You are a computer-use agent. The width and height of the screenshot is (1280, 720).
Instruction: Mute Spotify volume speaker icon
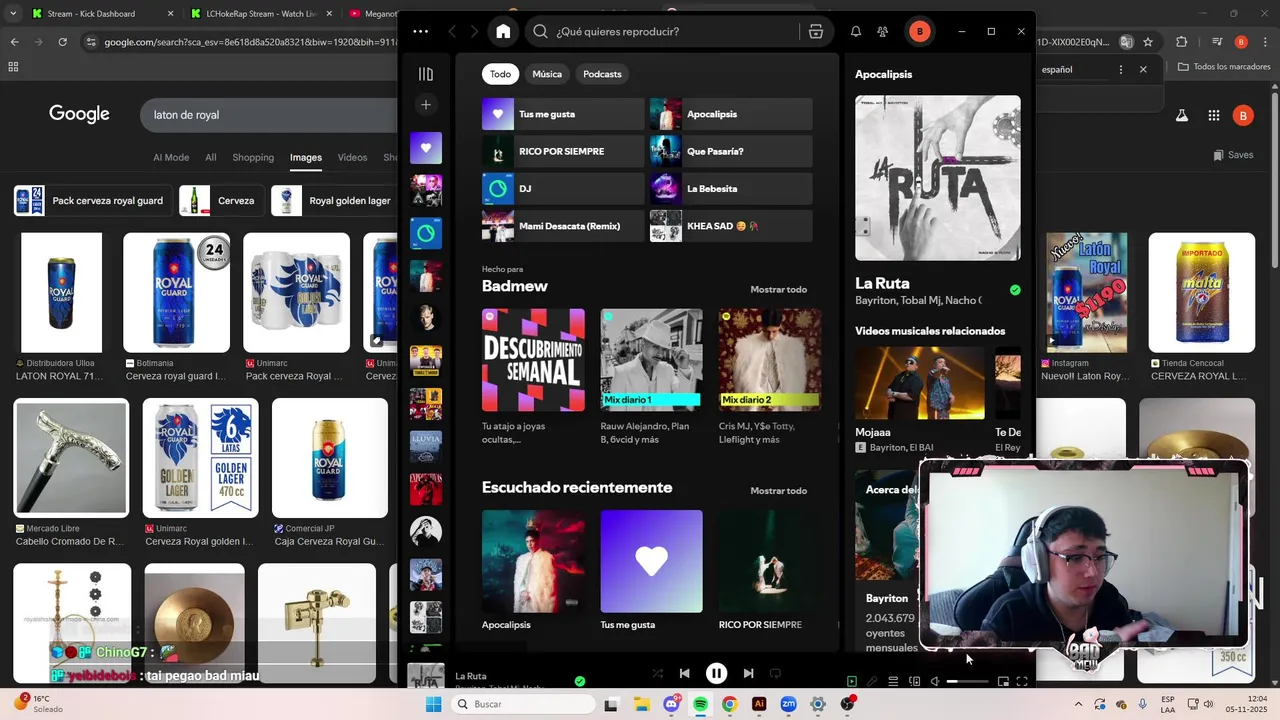935,681
